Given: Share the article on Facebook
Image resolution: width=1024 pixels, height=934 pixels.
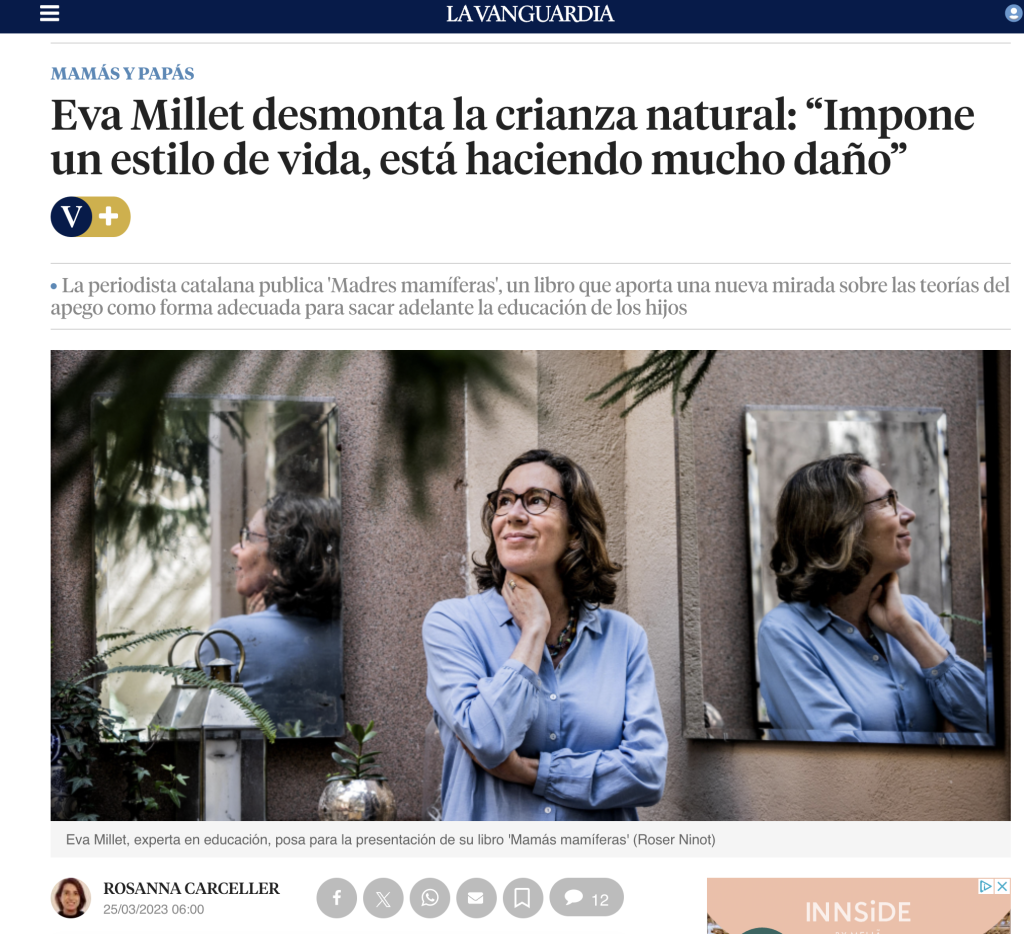Looking at the screenshot, I should tap(337, 898).
